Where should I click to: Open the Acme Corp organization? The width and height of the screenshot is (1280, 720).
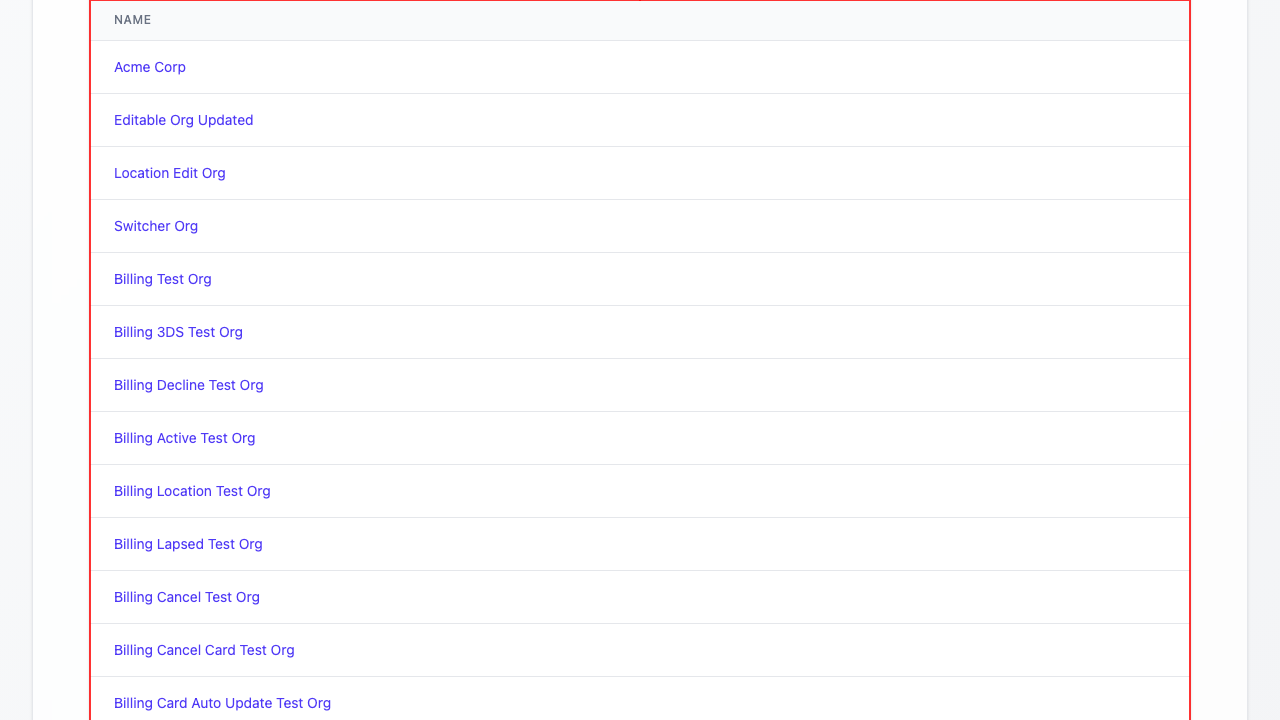[150, 67]
